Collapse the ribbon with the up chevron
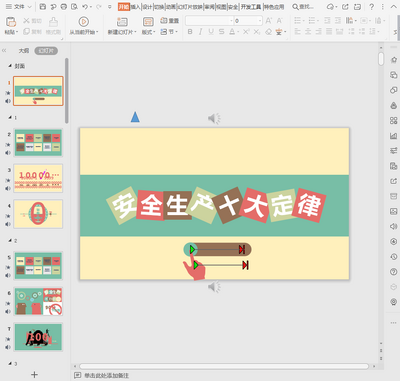Viewport: 400px width, 381px height. [x=394, y=7]
